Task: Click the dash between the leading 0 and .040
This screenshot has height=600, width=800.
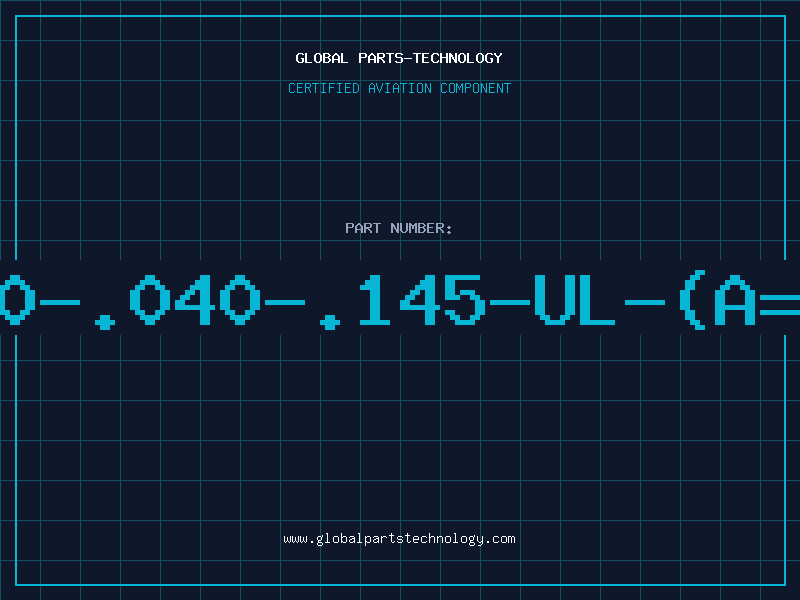Action: coord(60,303)
